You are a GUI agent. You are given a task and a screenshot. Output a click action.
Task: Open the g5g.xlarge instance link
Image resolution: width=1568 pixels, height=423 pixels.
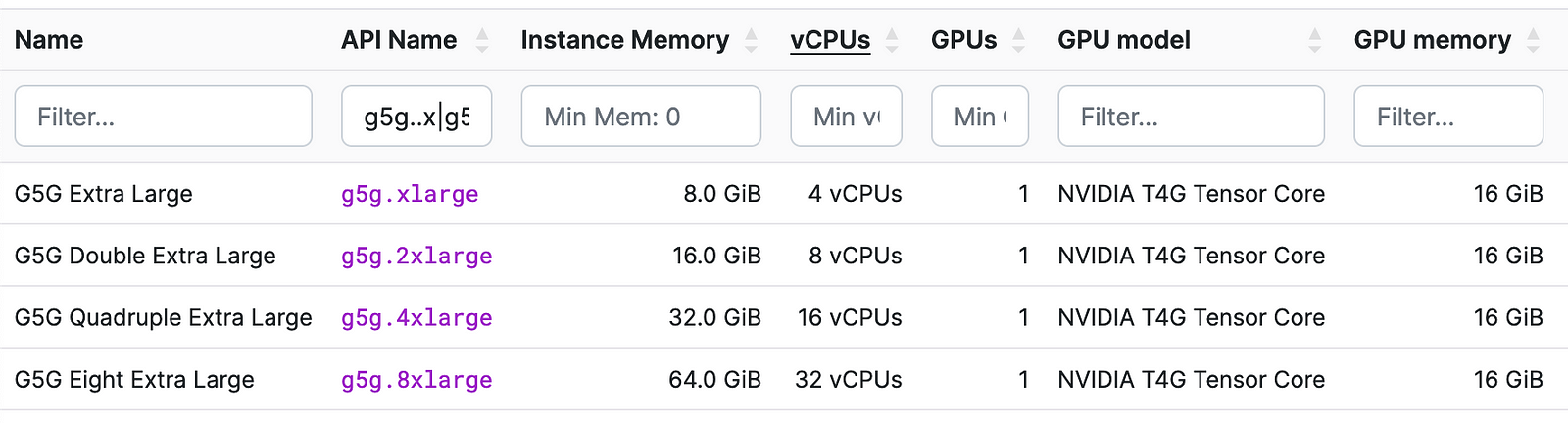pos(410,194)
